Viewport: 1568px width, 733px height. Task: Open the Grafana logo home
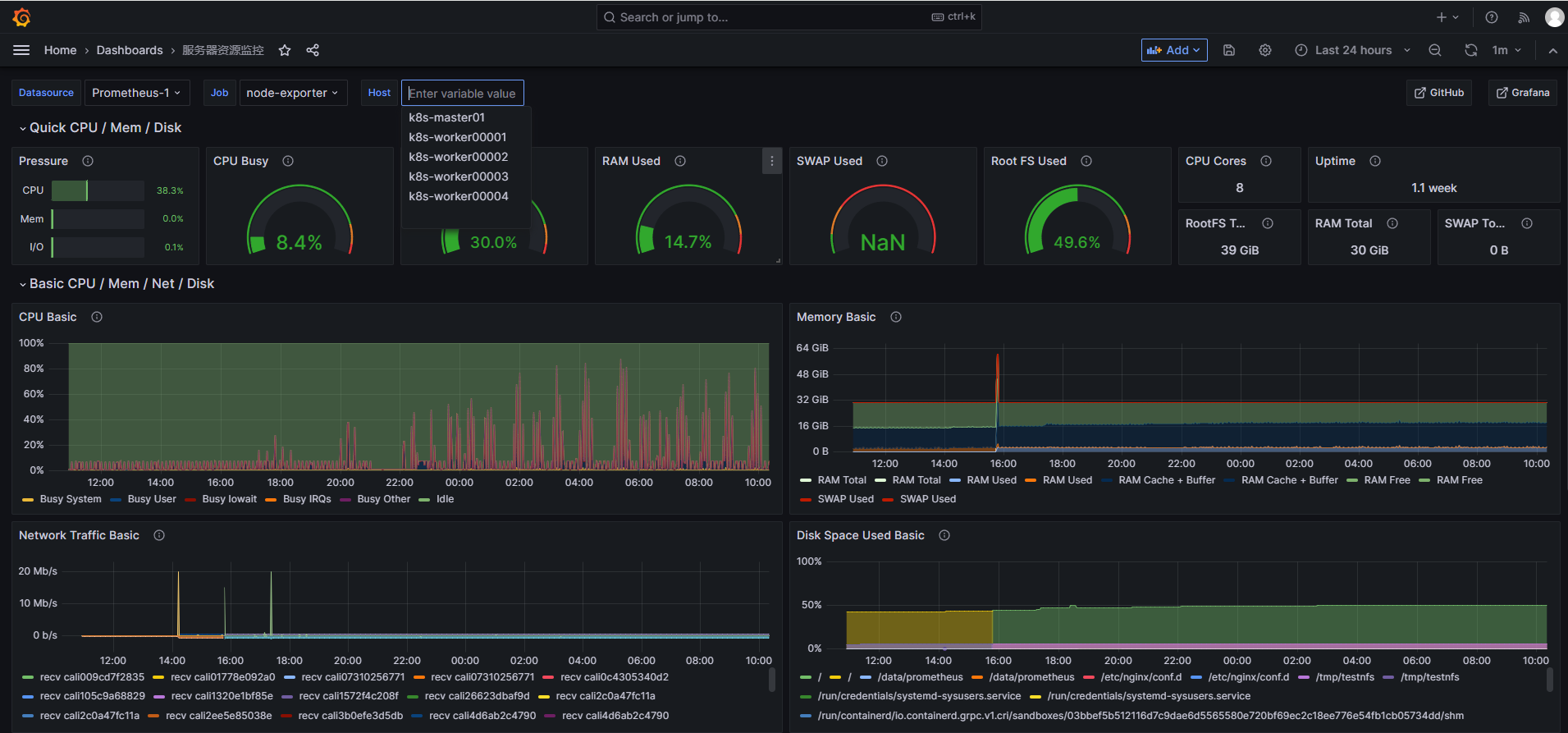tap(22, 17)
